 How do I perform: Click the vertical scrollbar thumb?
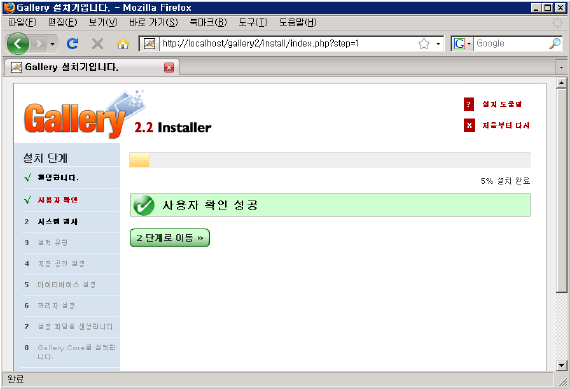click(x=562, y=190)
